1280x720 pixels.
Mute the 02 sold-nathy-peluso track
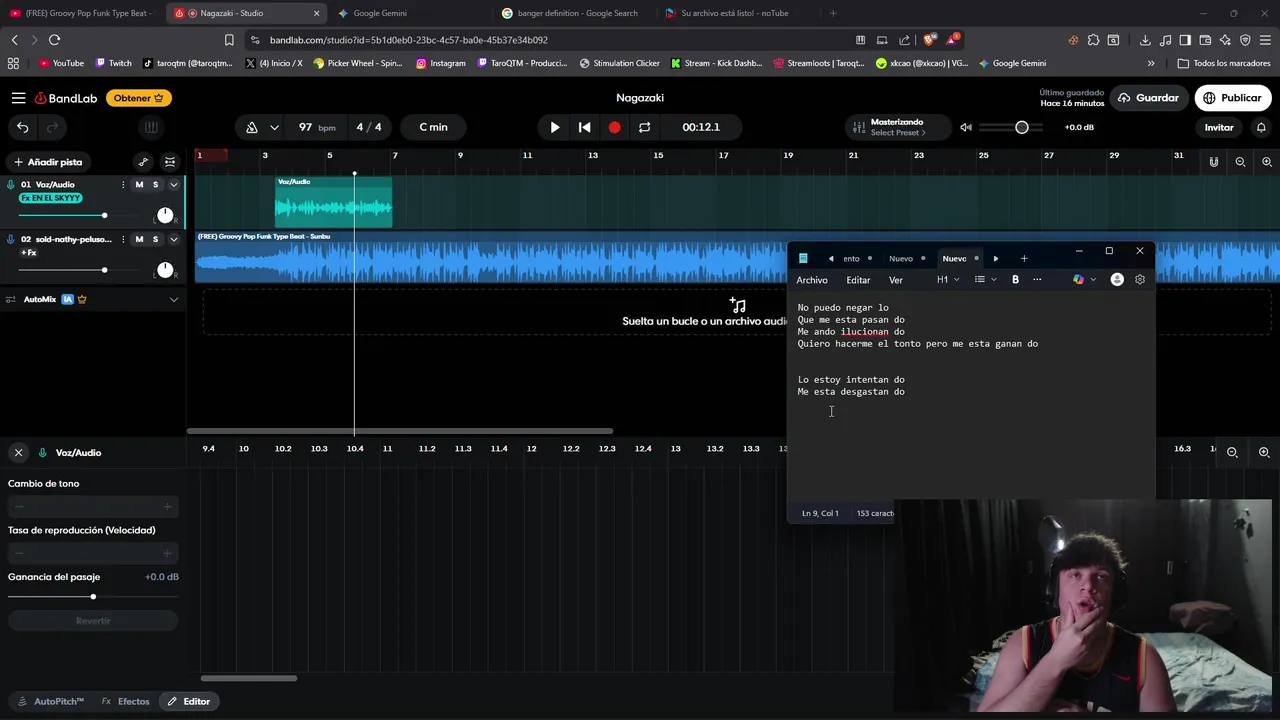coord(139,239)
